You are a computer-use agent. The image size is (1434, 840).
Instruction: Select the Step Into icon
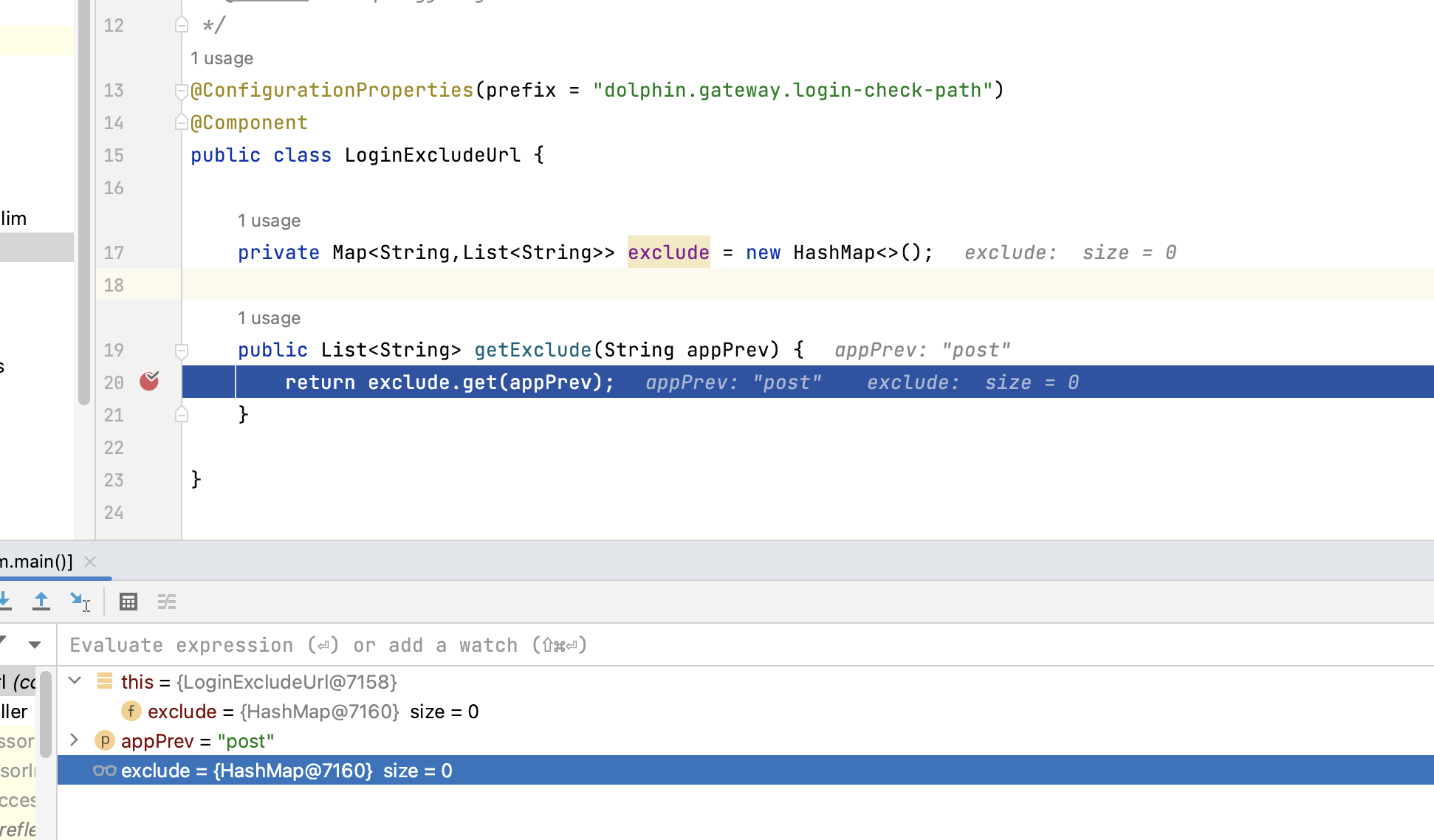coord(5,602)
